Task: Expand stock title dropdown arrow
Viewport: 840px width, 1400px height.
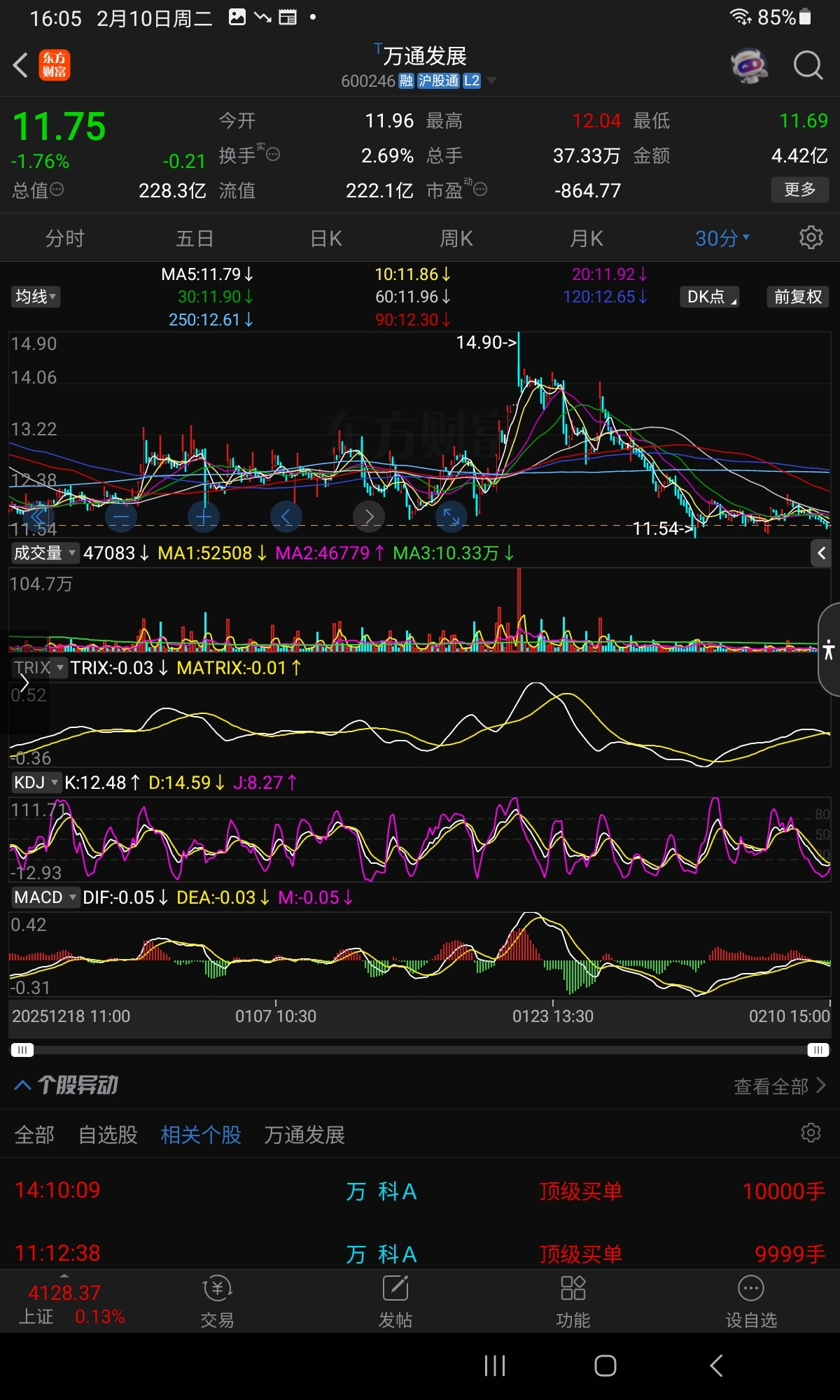Action: tap(491, 80)
